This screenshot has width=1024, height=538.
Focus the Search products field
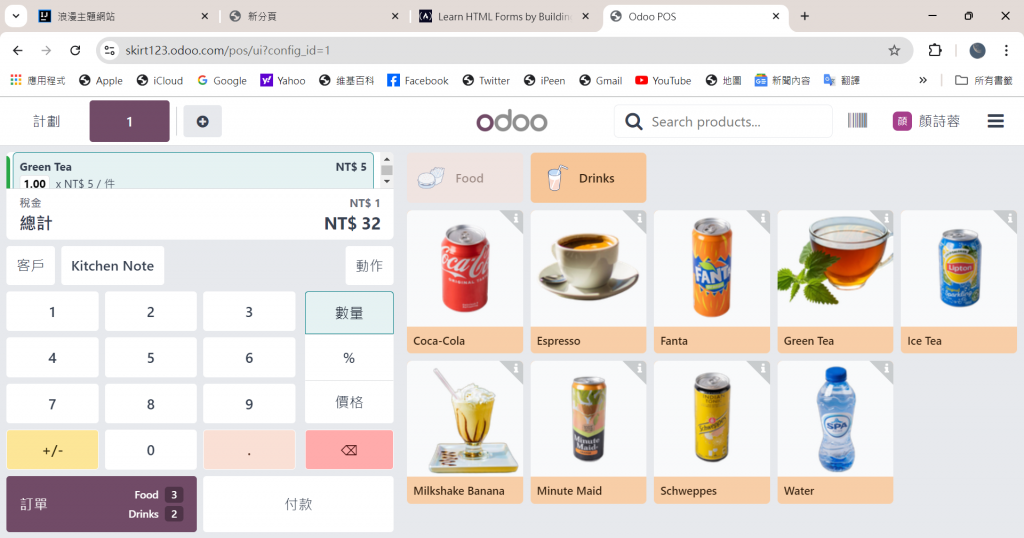pyautogui.click(x=724, y=121)
